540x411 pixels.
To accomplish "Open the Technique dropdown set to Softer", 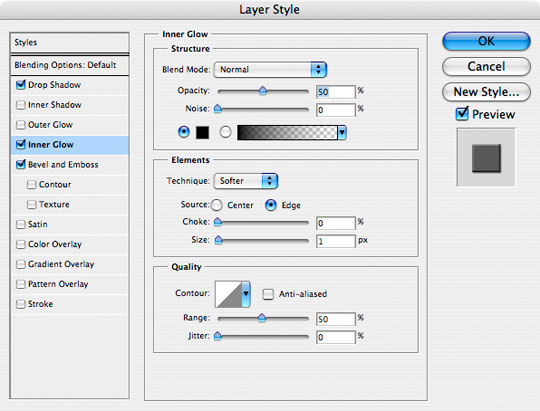I will [x=246, y=181].
